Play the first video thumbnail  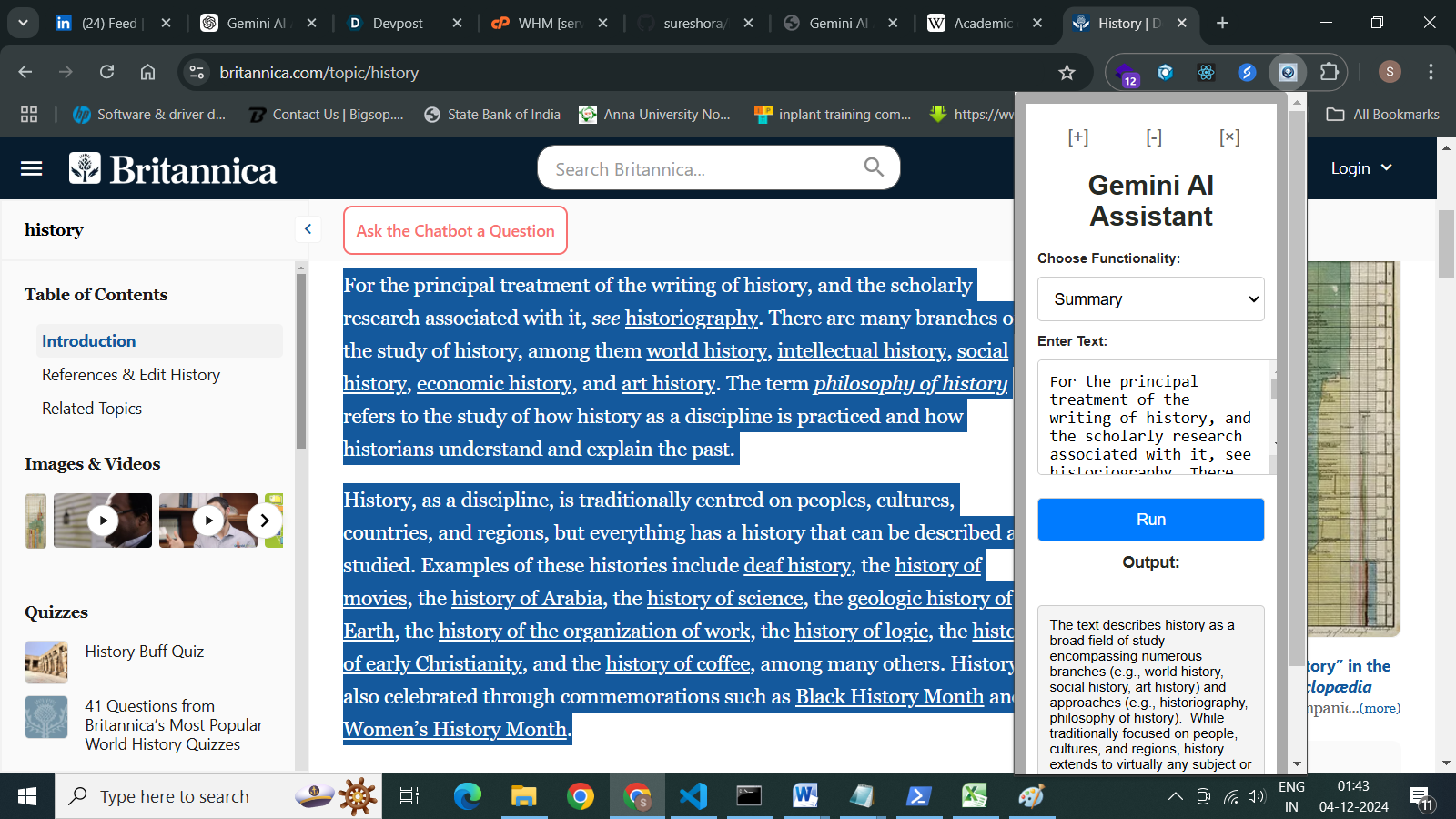[x=103, y=521]
